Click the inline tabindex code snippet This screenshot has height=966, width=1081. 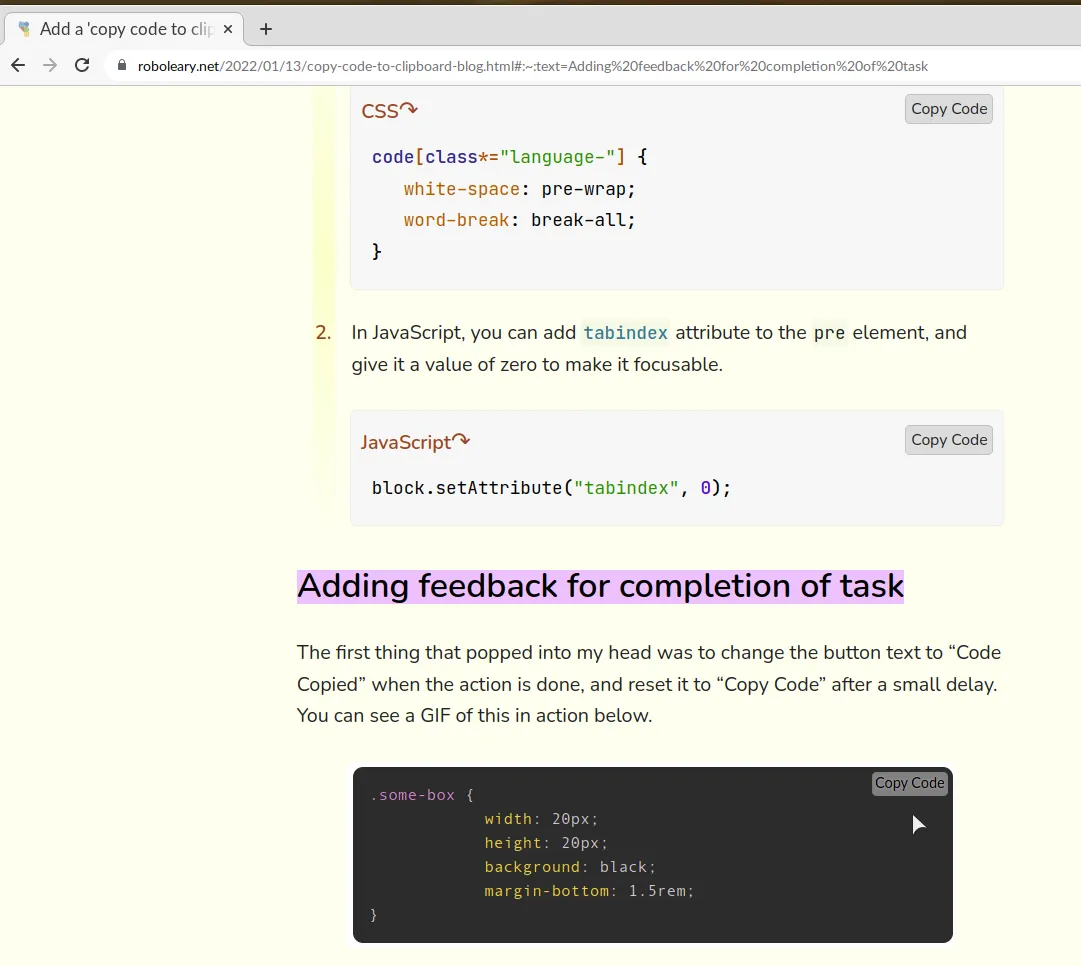point(625,332)
